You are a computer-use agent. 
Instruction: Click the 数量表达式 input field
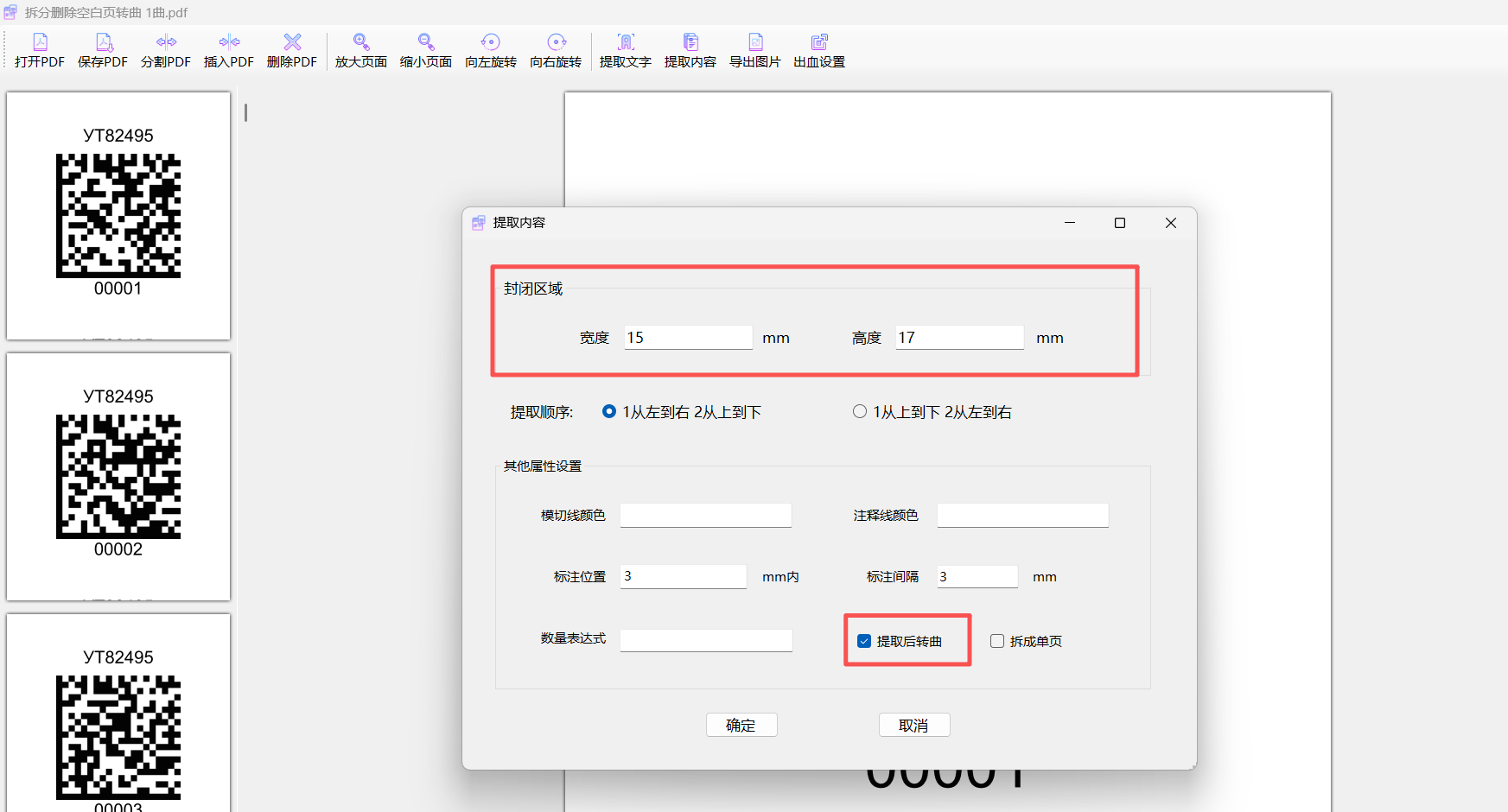click(706, 640)
